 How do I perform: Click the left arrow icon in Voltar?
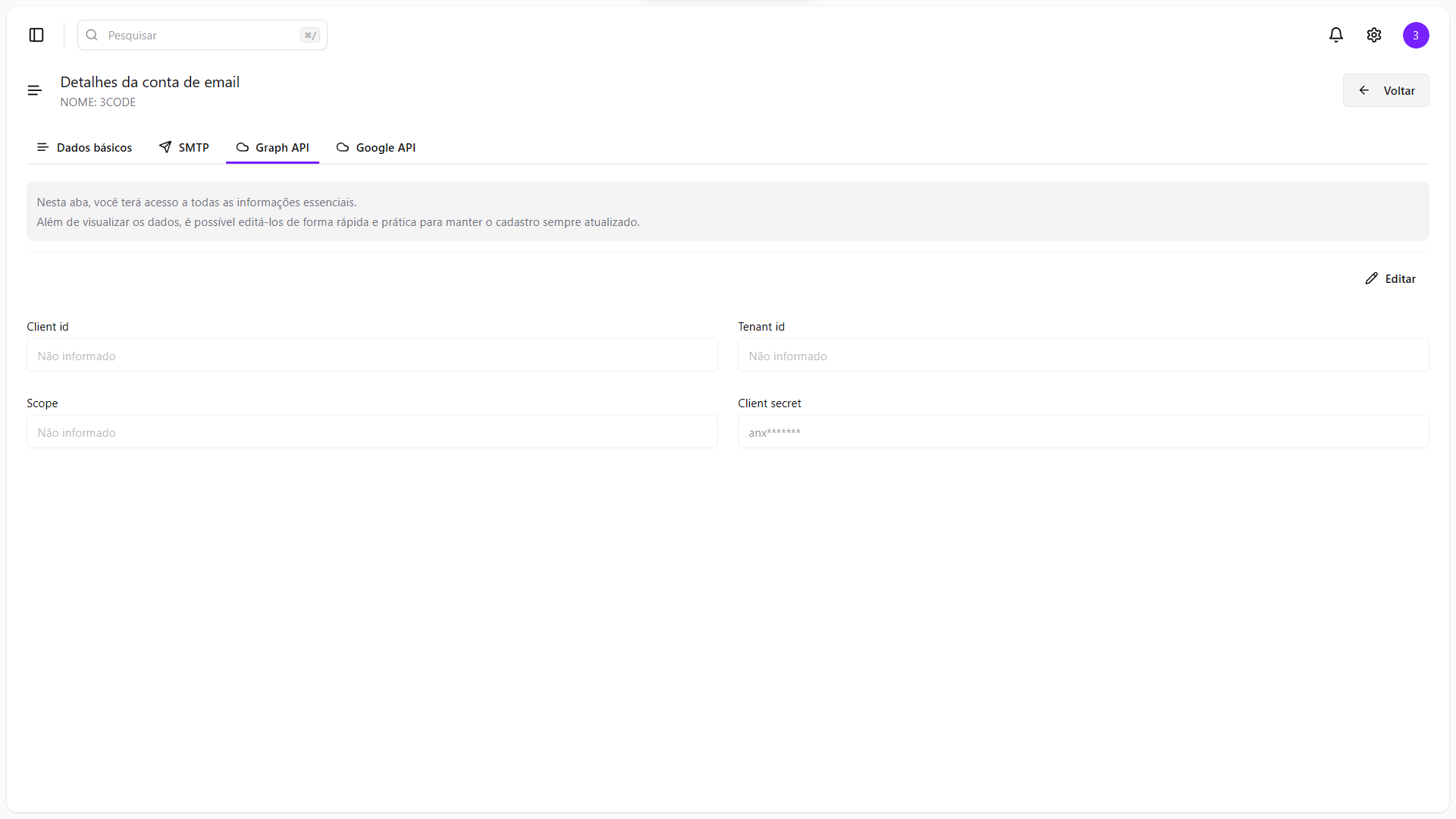pyautogui.click(x=1364, y=90)
